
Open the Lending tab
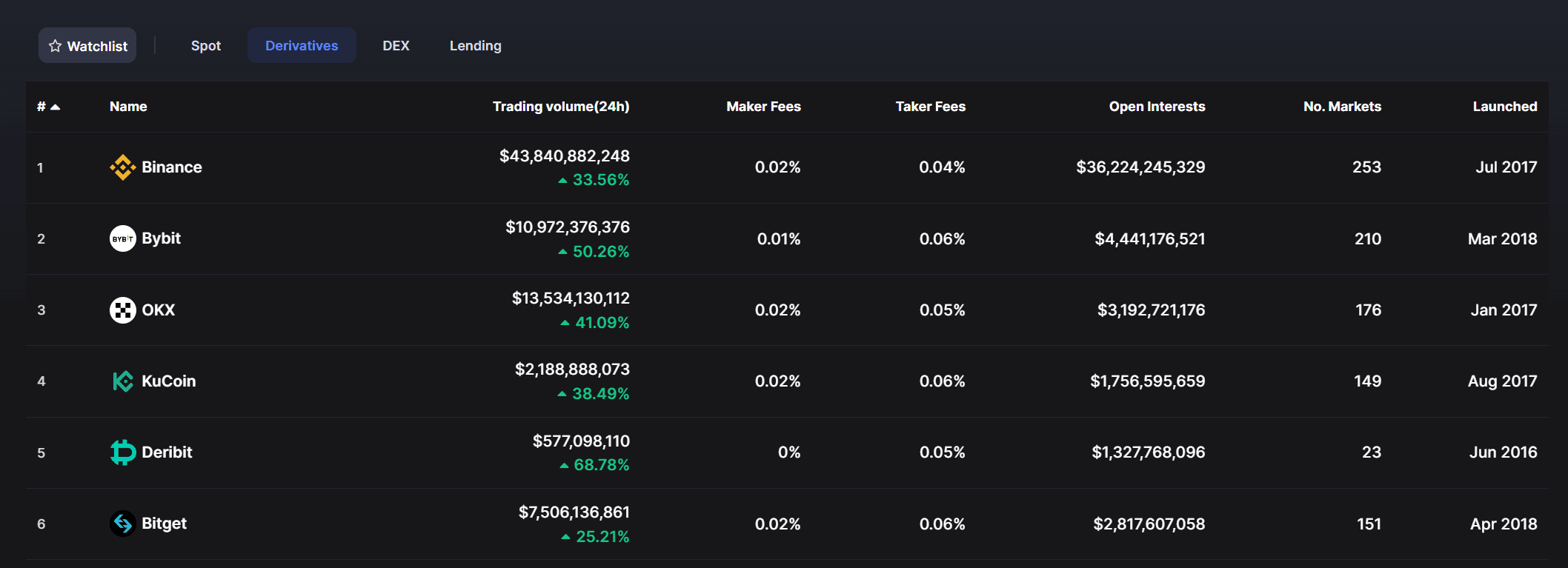click(476, 45)
